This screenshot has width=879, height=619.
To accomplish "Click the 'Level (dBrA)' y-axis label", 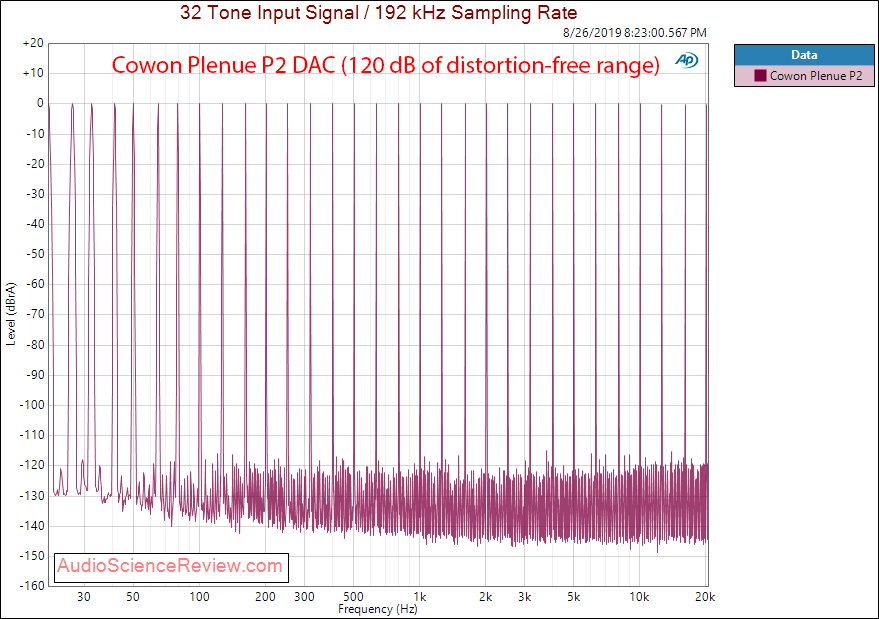I will click(11, 314).
